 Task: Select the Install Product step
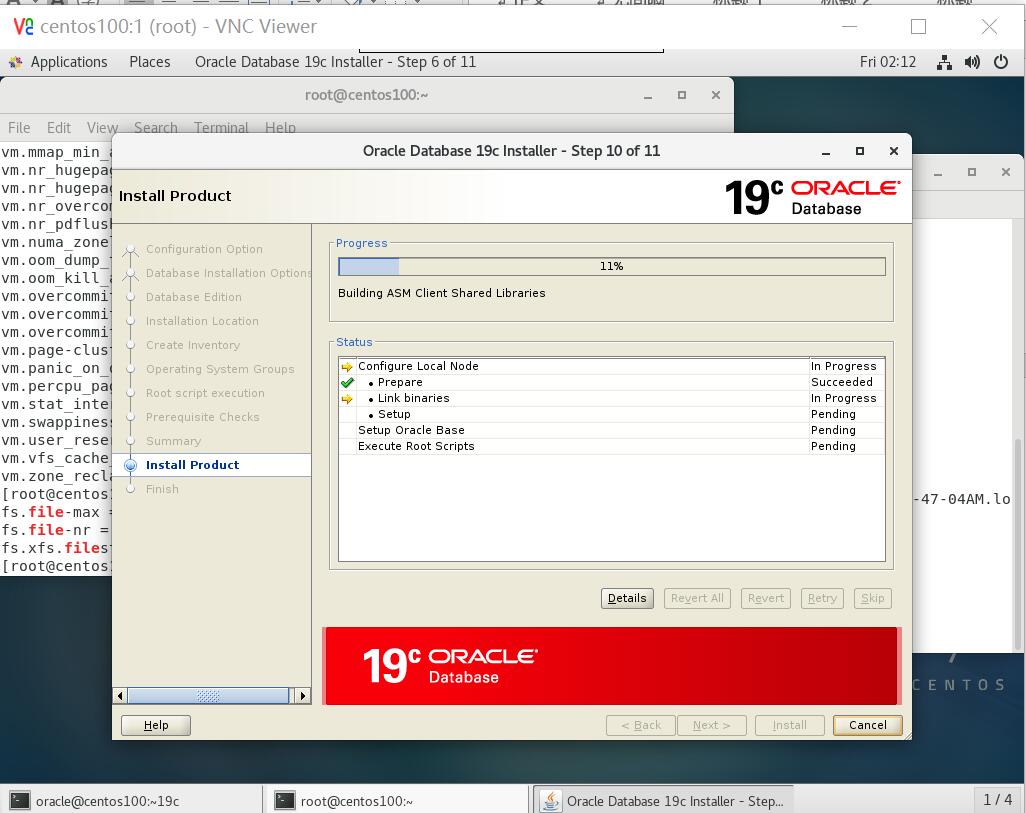click(x=192, y=465)
